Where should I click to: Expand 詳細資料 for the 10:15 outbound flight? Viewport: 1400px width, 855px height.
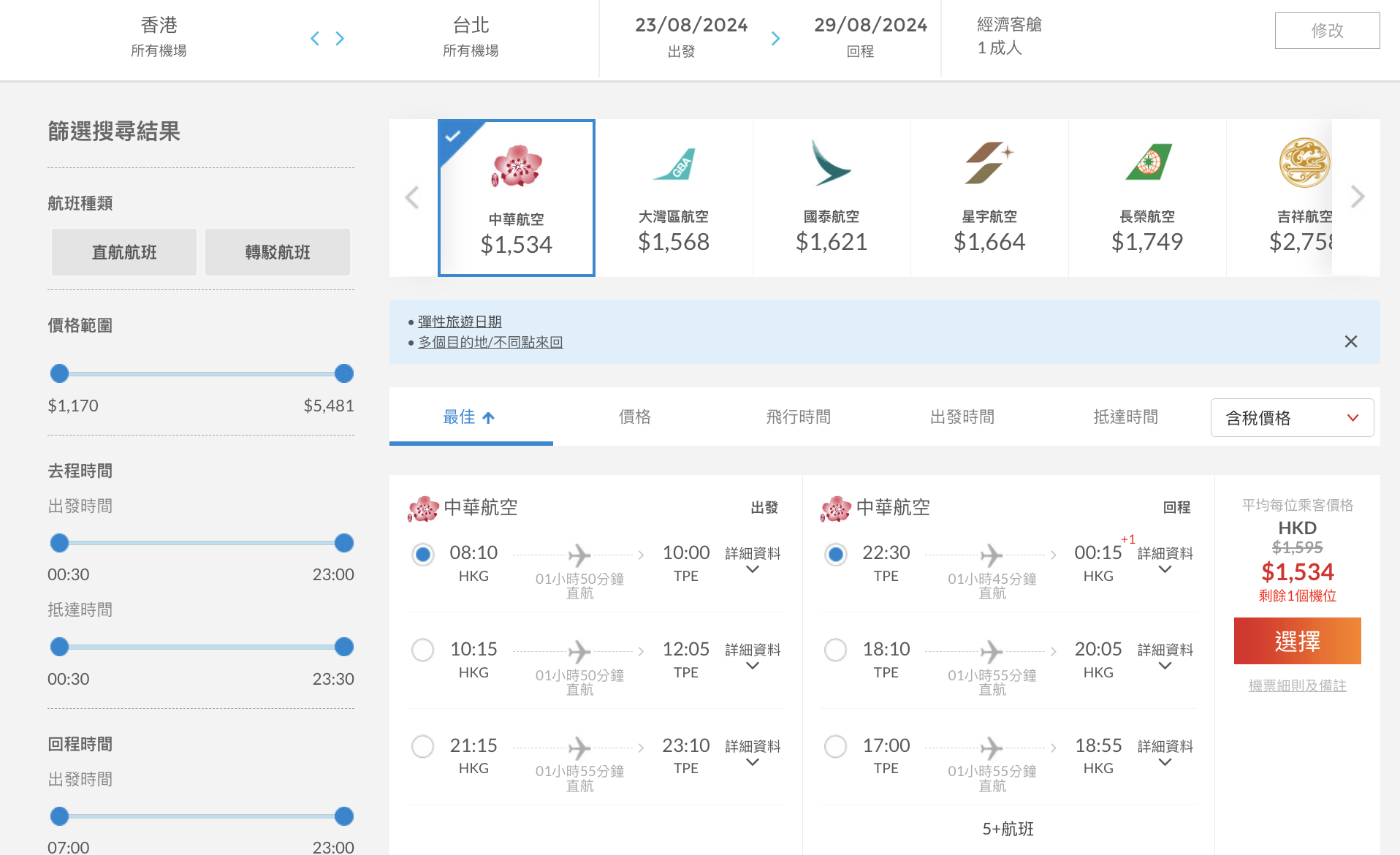(x=753, y=656)
